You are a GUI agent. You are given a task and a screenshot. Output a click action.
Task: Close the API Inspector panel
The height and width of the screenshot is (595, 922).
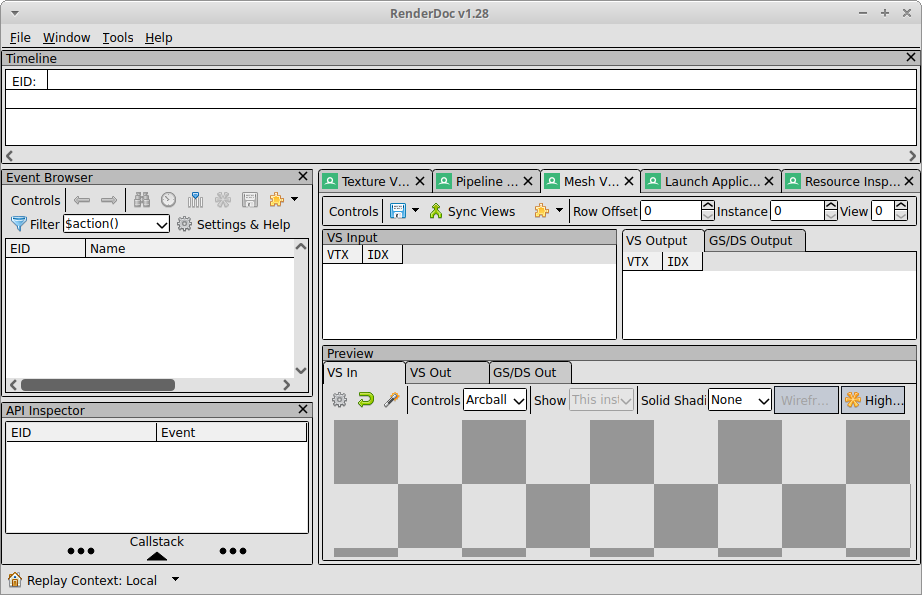tap(303, 409)
